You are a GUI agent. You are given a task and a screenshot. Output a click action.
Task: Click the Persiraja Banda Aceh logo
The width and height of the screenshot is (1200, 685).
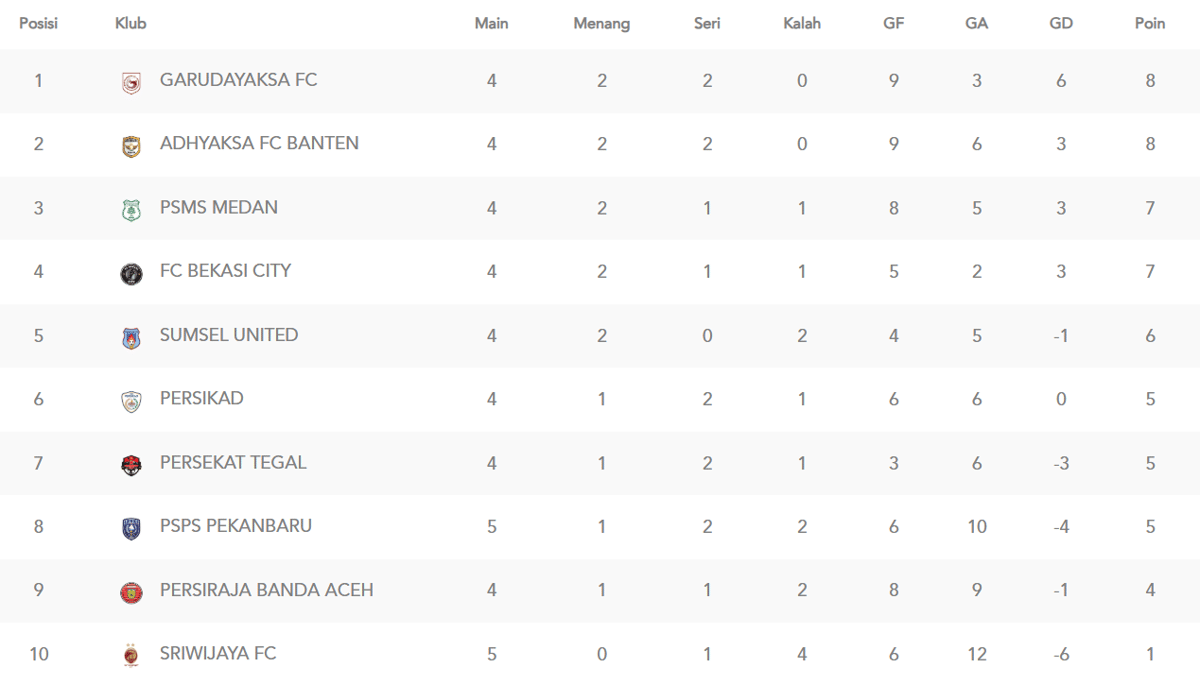coord(131,592)
